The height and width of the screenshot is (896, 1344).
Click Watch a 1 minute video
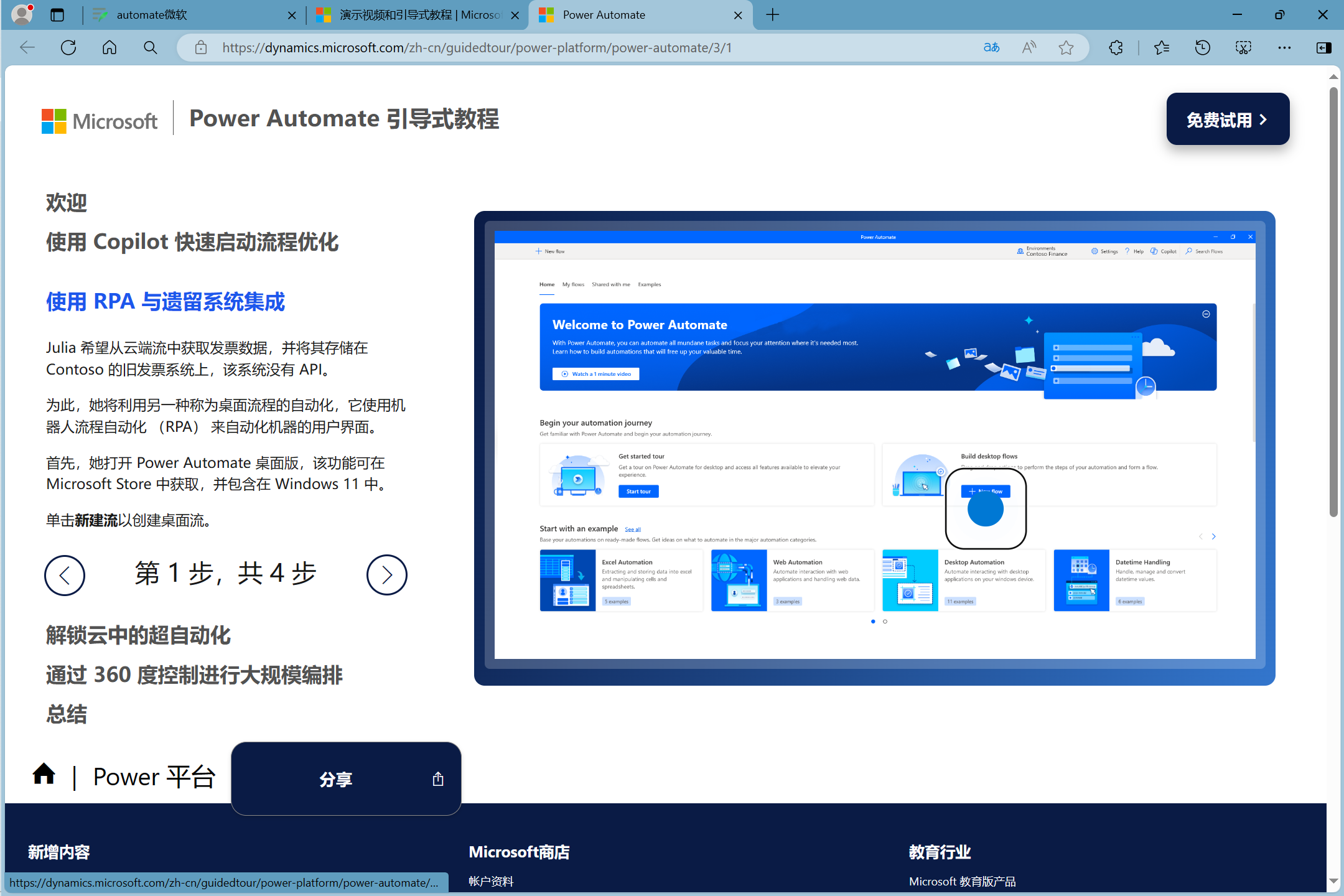pyautogui.click(x=595, y=374)
